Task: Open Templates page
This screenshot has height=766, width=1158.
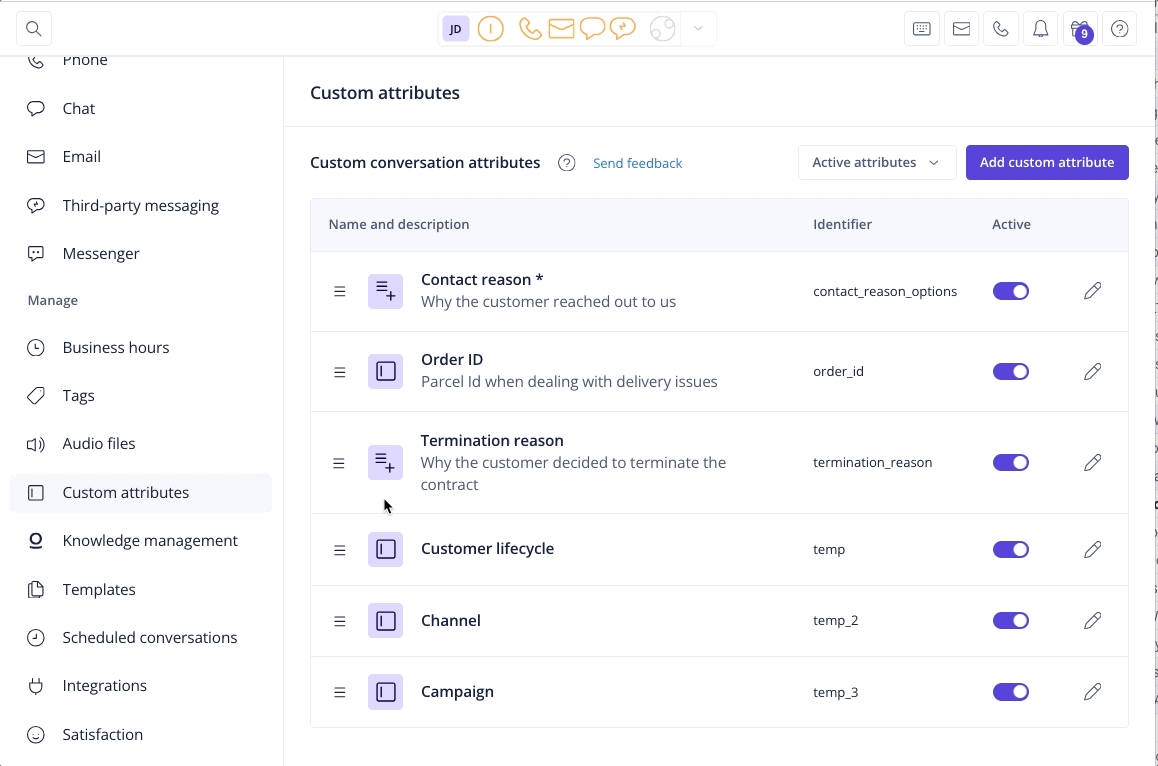Action: click(141, 589)
